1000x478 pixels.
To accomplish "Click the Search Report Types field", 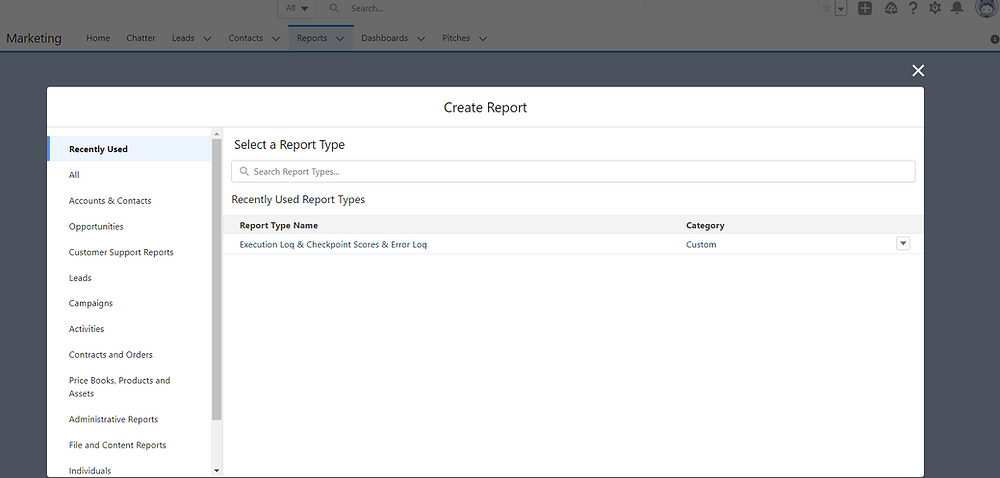I will [x=573, y=171].
